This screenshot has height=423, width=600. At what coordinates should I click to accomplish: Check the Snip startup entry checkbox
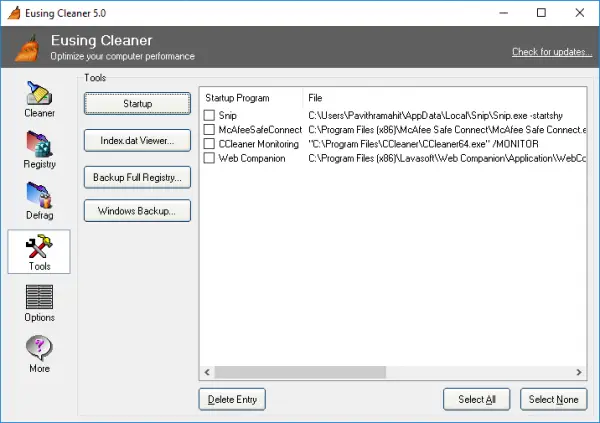[x=209, y=115]
